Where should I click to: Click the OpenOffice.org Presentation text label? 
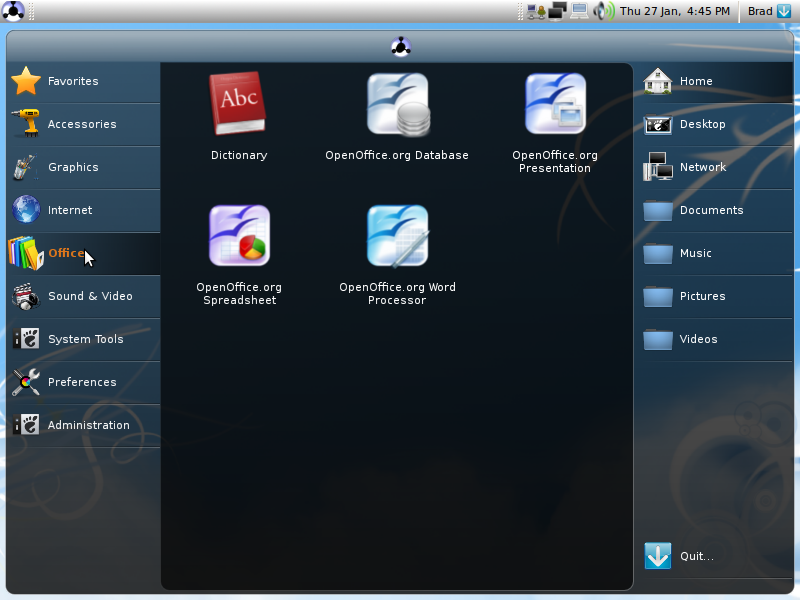555,162
